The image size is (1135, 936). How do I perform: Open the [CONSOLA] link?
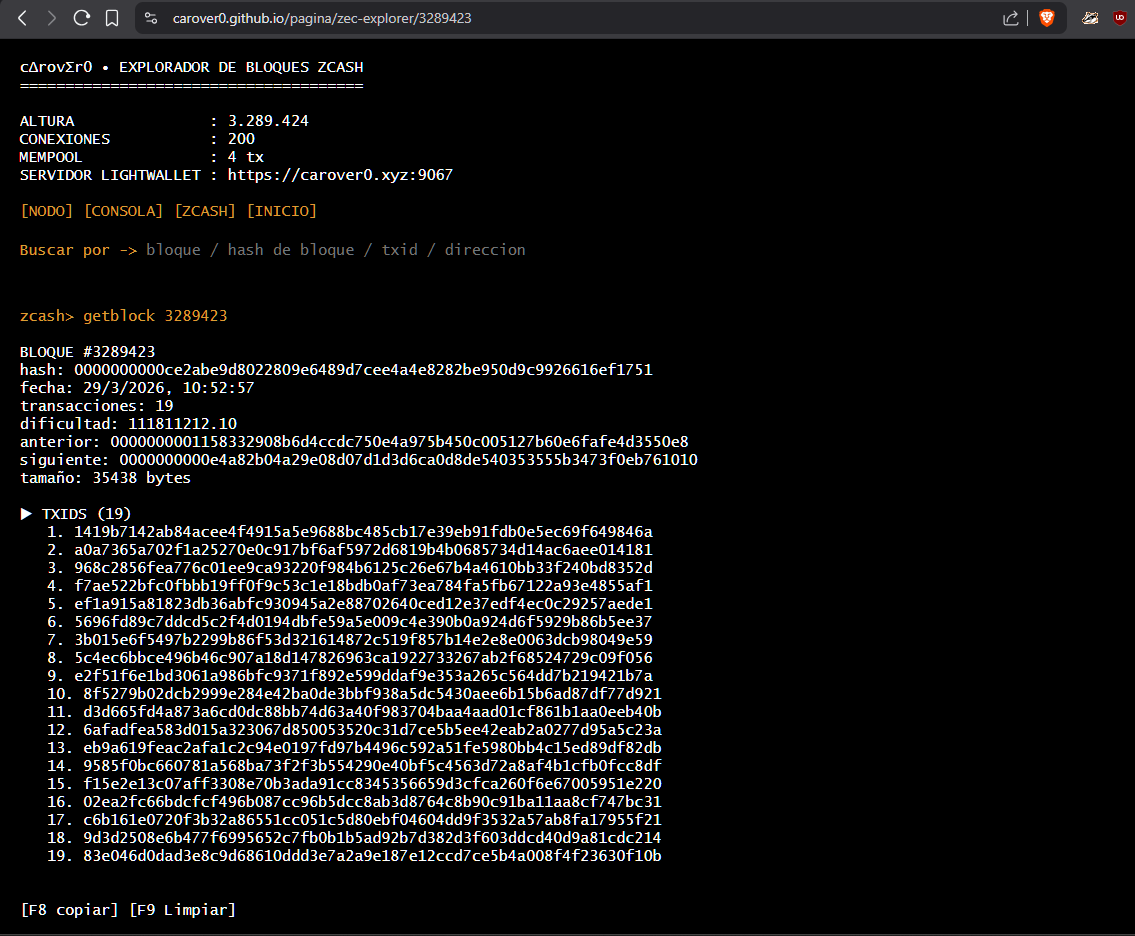pyautogui.click(x=123, y=211)
